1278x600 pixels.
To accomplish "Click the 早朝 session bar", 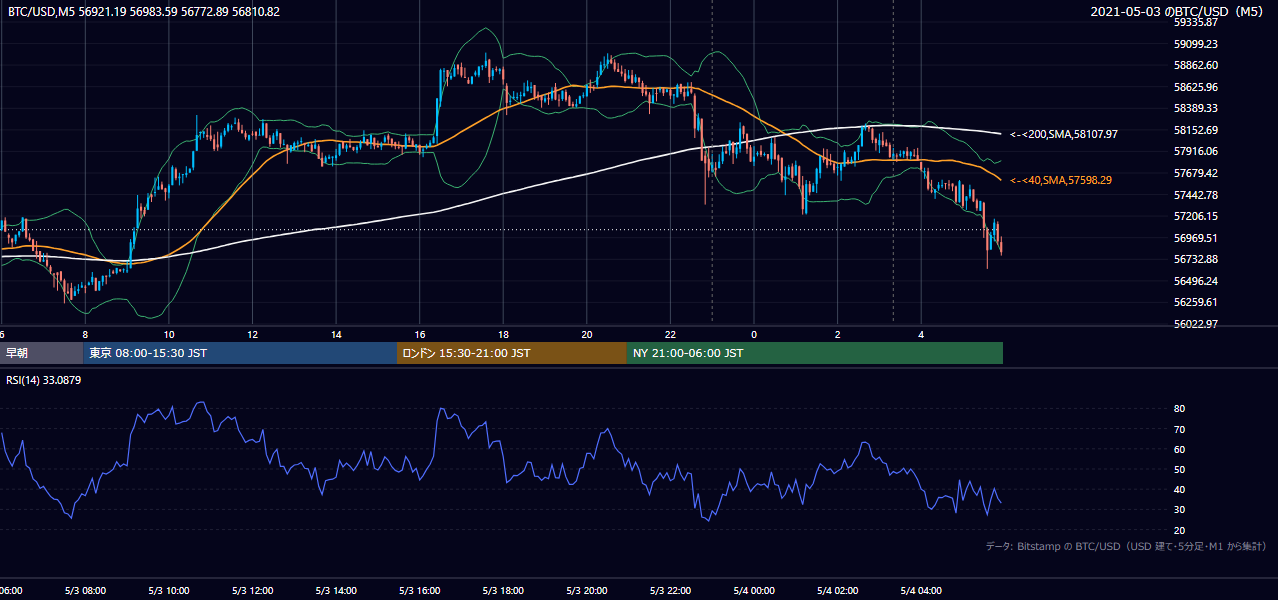I will coord(41,353).
